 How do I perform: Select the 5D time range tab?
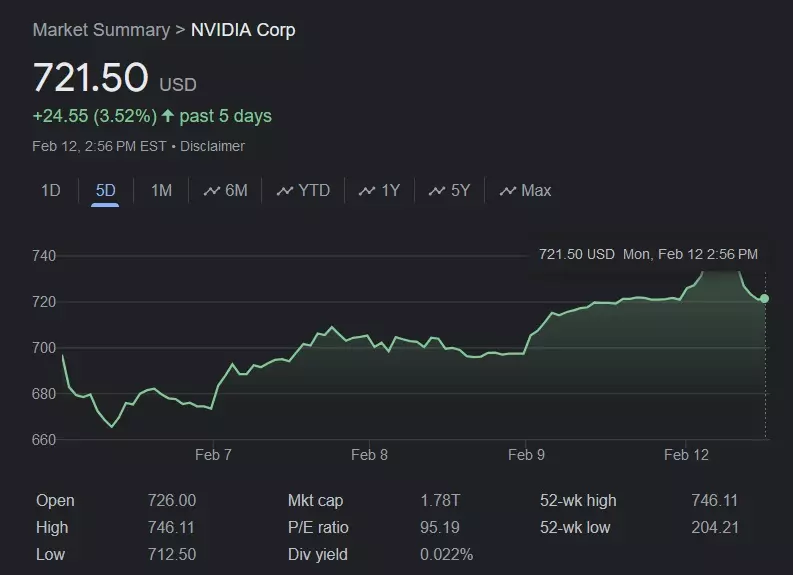[x=105, y=190]
